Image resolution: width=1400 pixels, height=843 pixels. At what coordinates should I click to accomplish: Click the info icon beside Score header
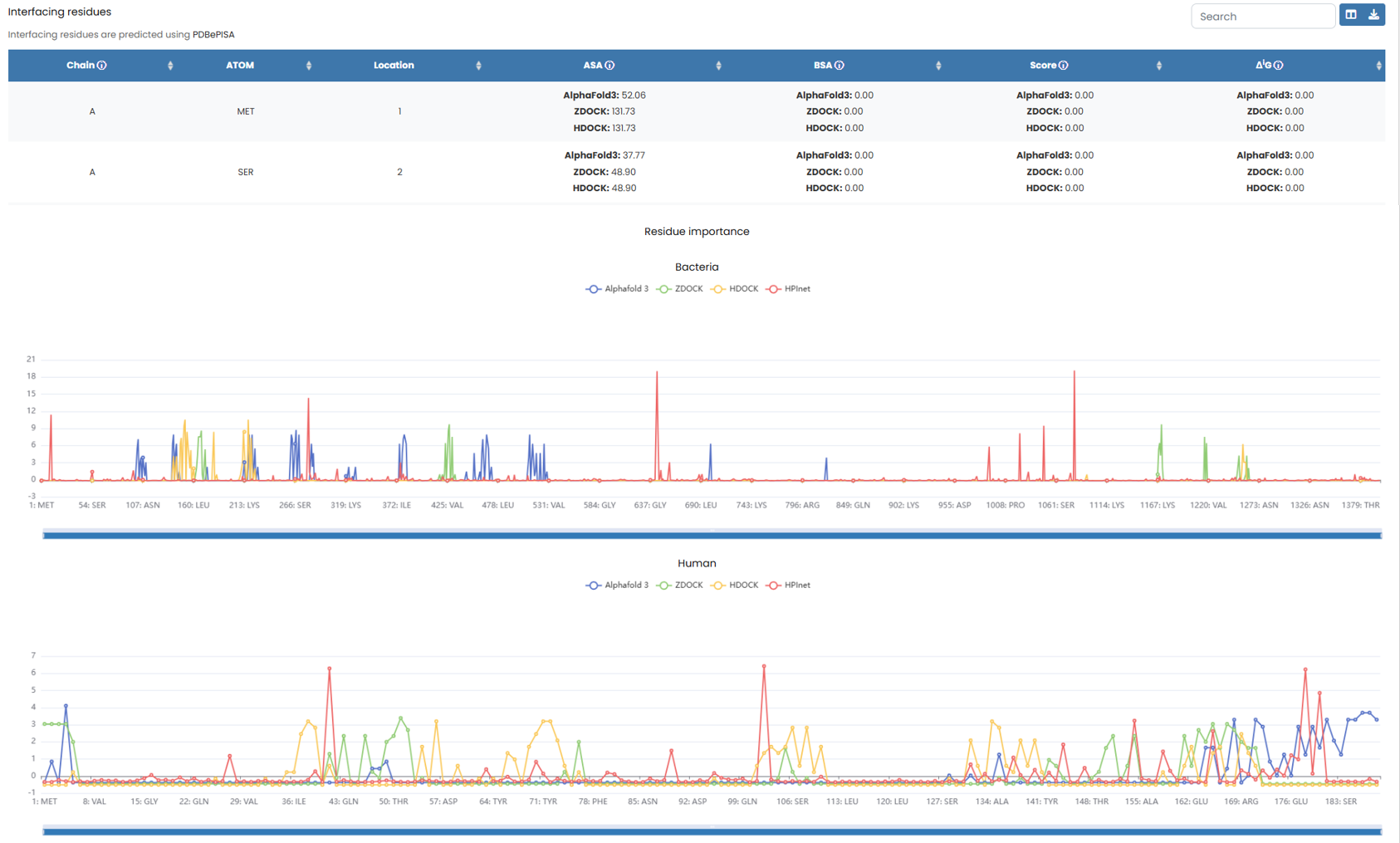click(1064, 66)
